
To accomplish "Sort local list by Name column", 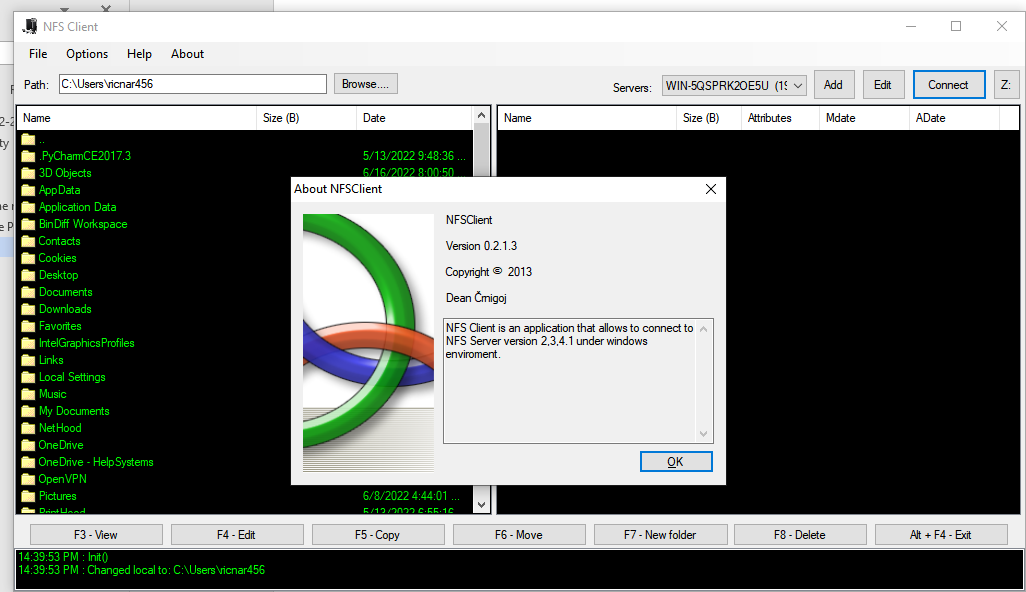I will coord(137,118).
